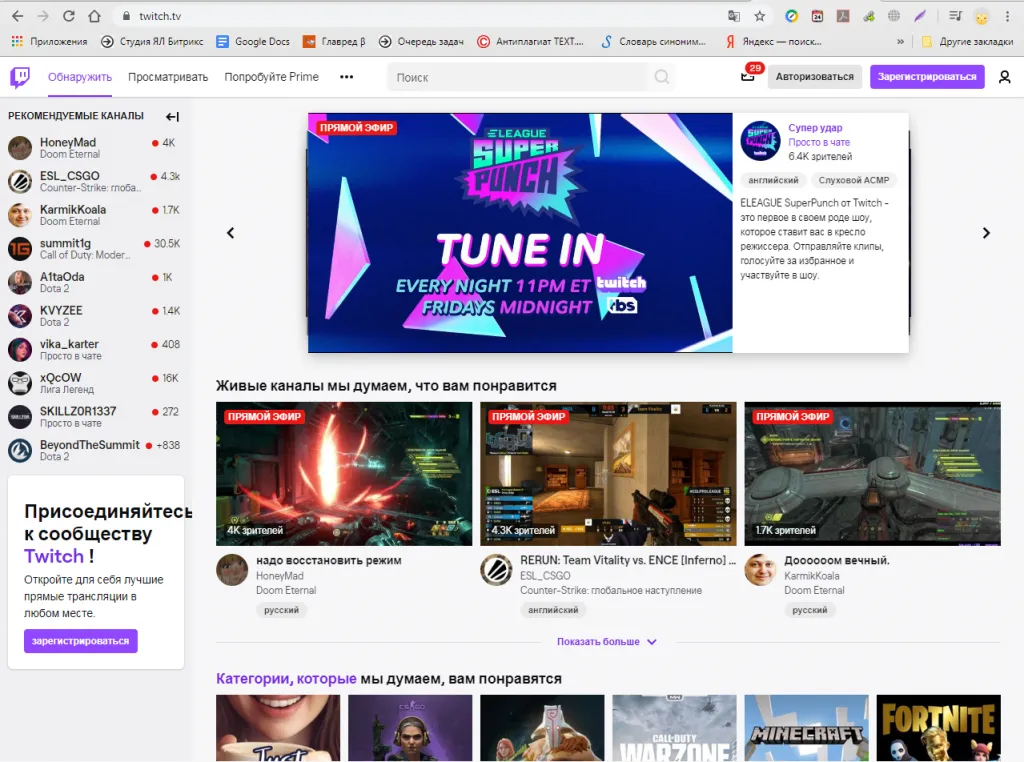
Task: Click the Категории, которые link
Action: (286, 678)
